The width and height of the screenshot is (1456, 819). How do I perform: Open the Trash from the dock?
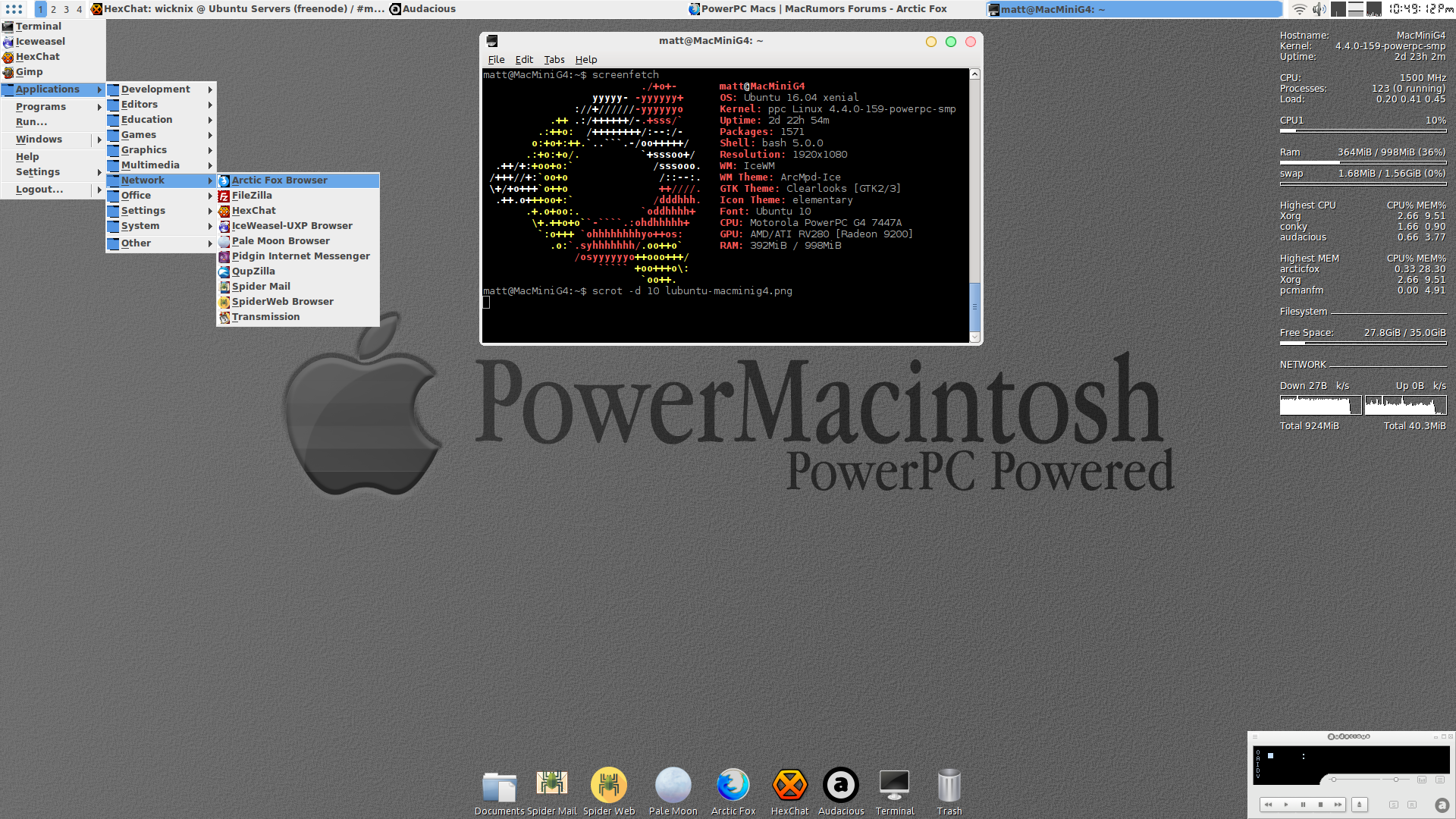point(949,786)
